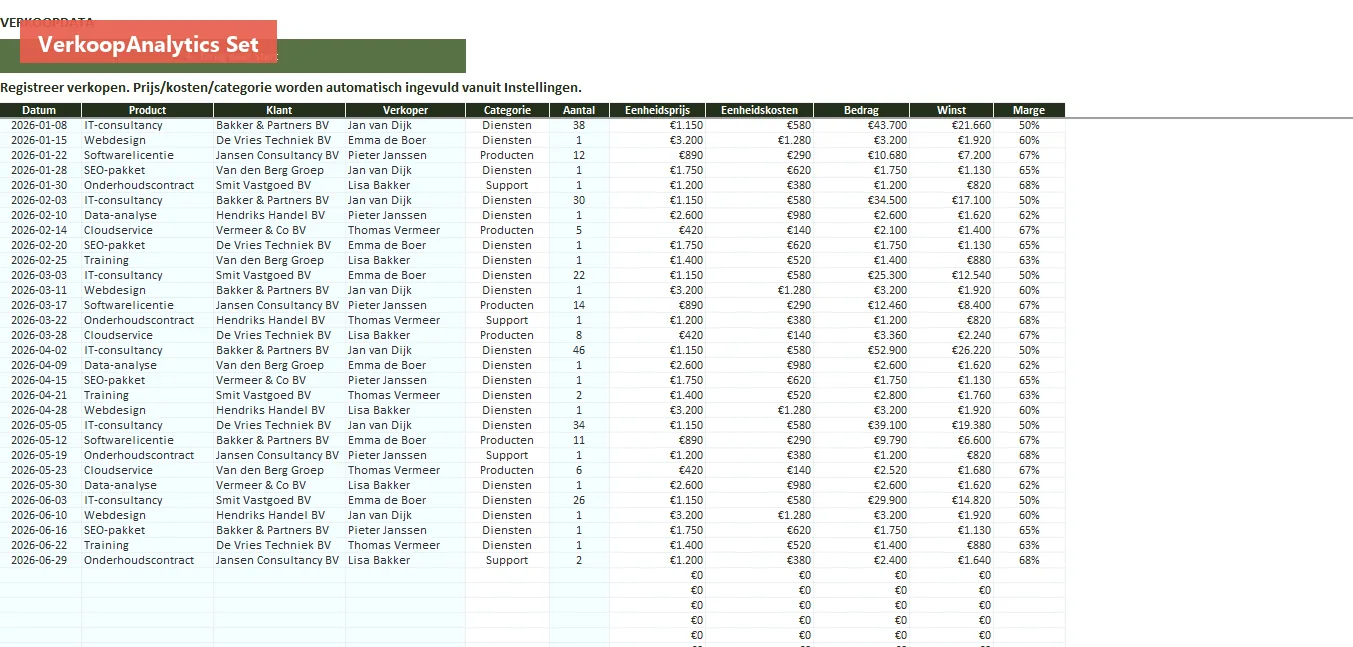This screenshot has height=647, width=1353.
Task: Select the Eenheidskosten column header
Action: (759, 110)
